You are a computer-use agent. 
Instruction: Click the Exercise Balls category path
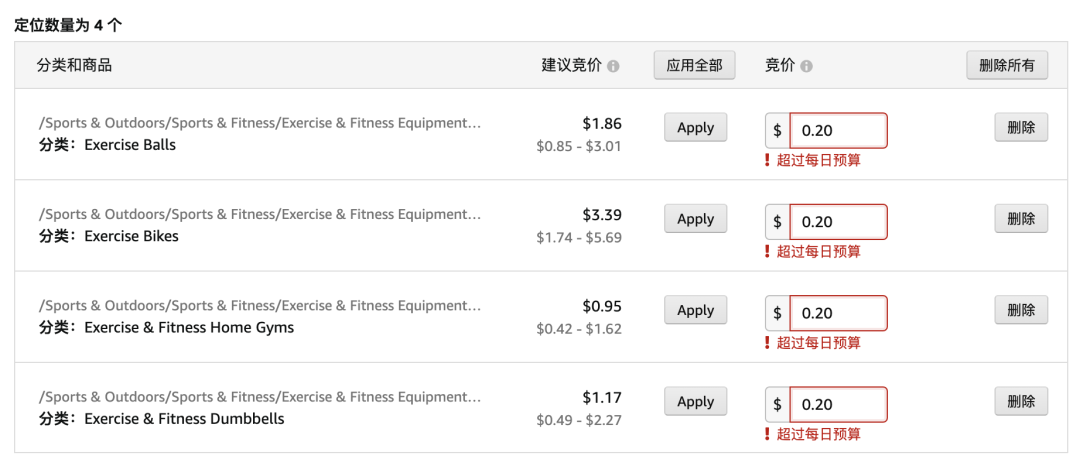click(260, 123)
